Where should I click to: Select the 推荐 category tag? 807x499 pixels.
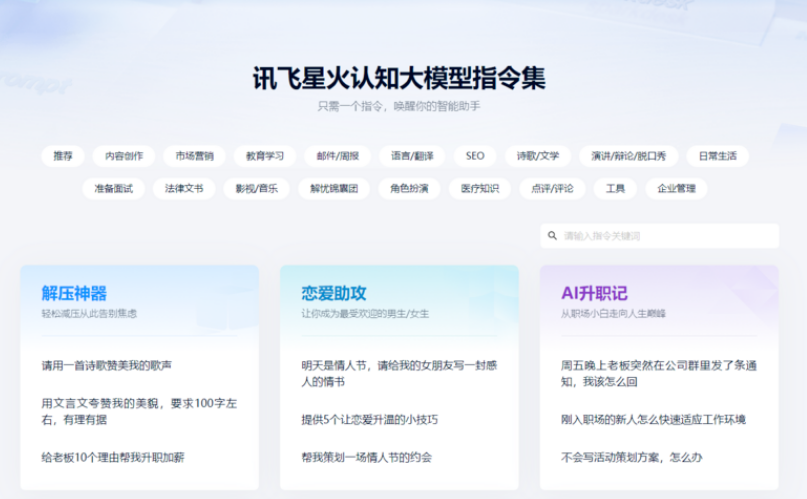(x=63, y=156)
